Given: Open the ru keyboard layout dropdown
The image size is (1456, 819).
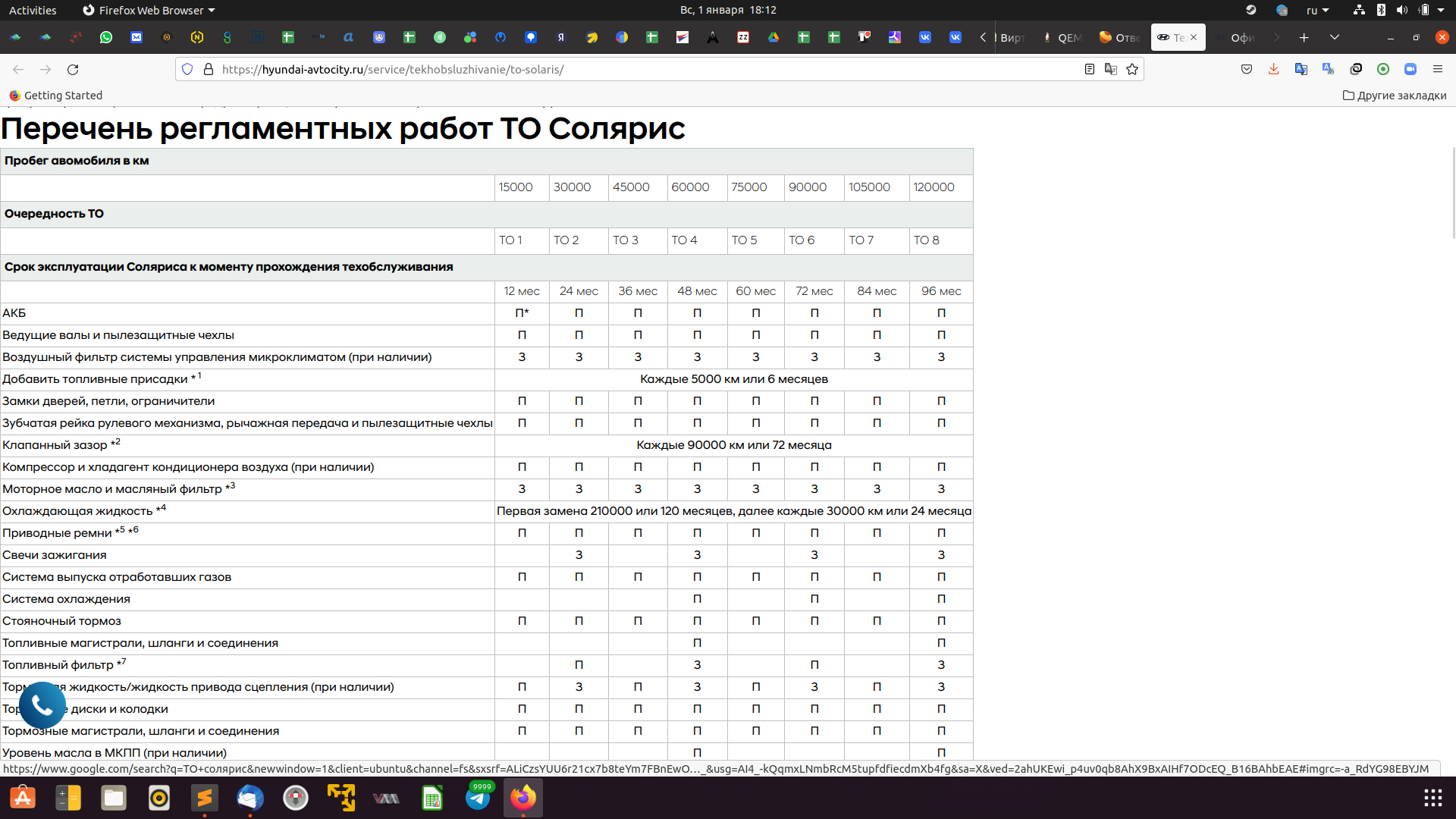Looking at the screenshot, I should (x=1317, y=10).
